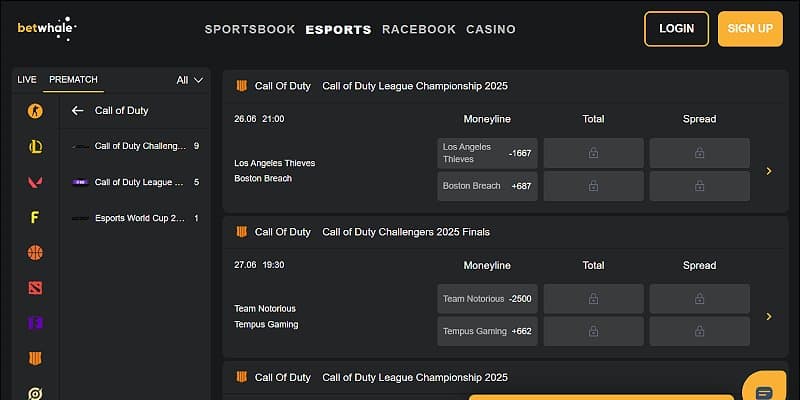Screen dimensions: 800x400
Task: Open the All filter dropdown
Action: (189, 80)
